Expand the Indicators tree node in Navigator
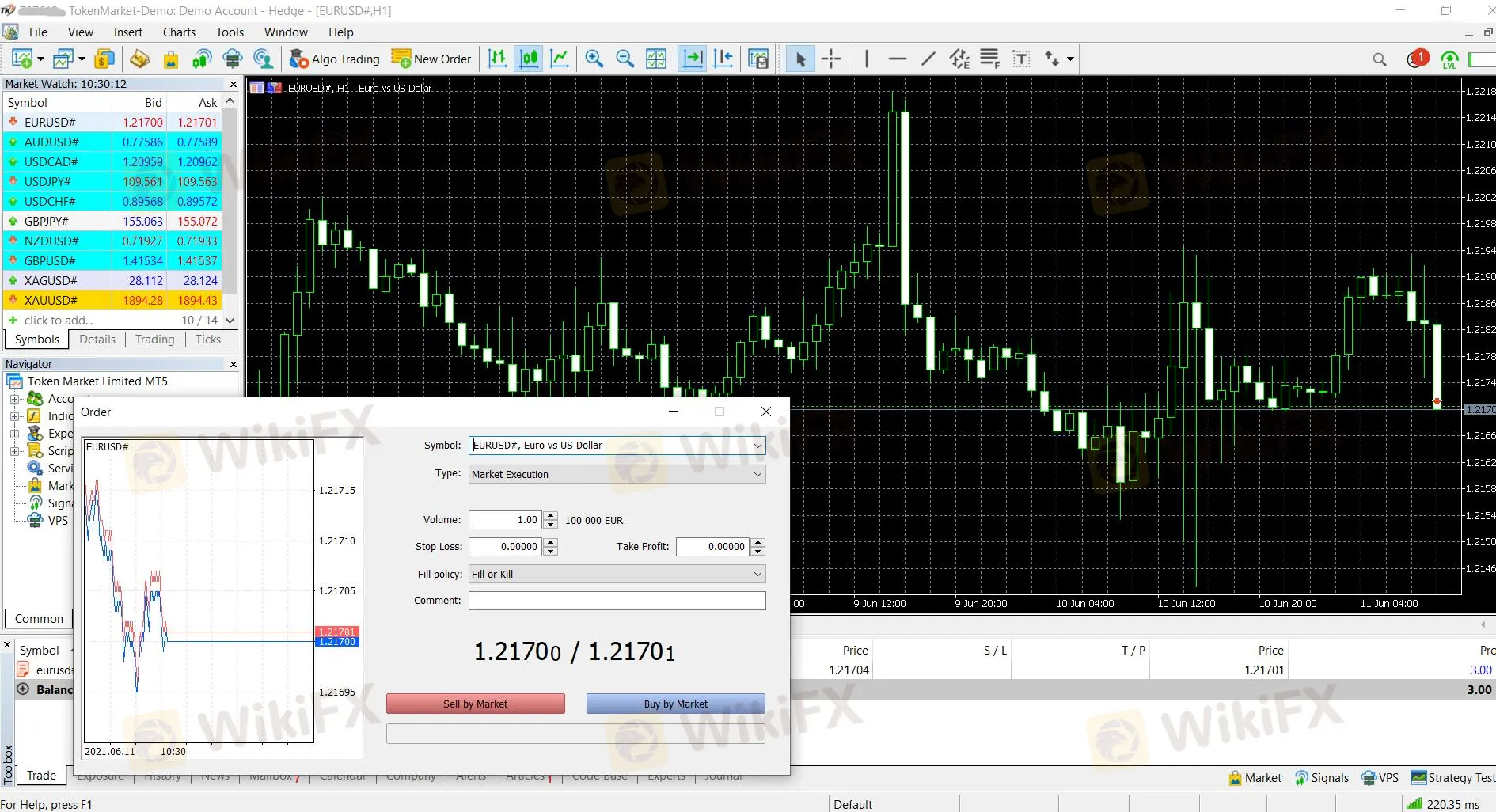Image resolution: width=1496 pixels, height=812 pixels. (x=14, y=416)
